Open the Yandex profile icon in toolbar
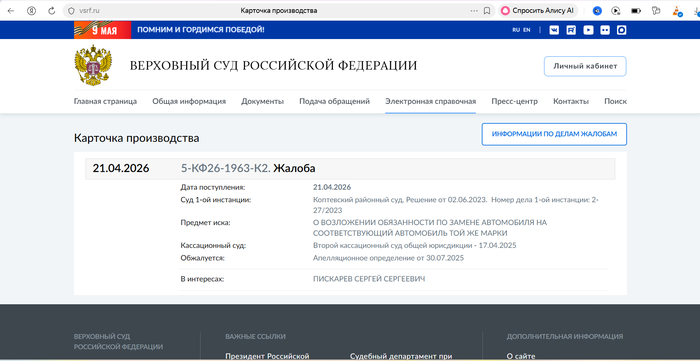 31,11
